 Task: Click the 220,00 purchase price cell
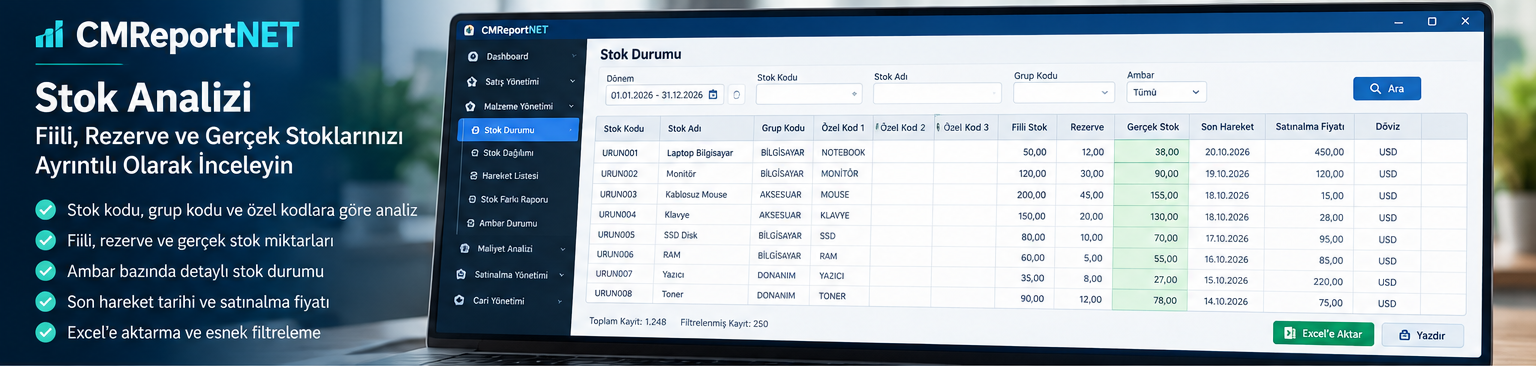(1329, 281)
